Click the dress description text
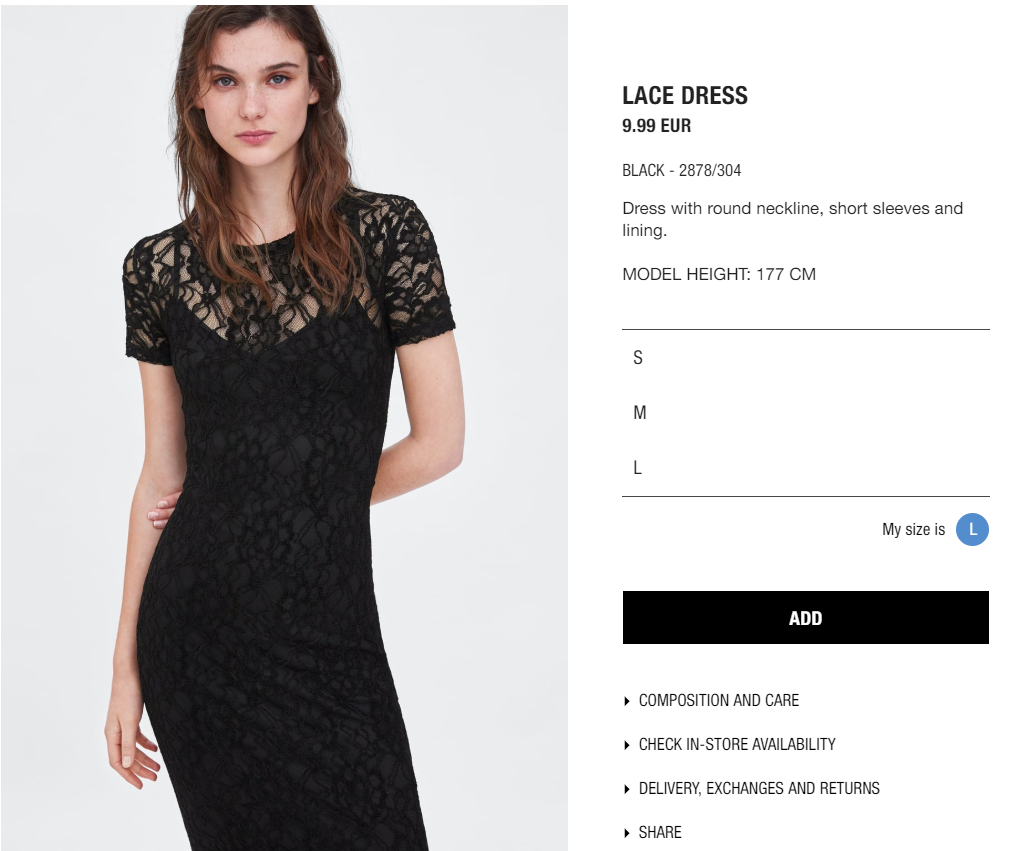This screenshot has width=1015, height=851. coord(792,219)
